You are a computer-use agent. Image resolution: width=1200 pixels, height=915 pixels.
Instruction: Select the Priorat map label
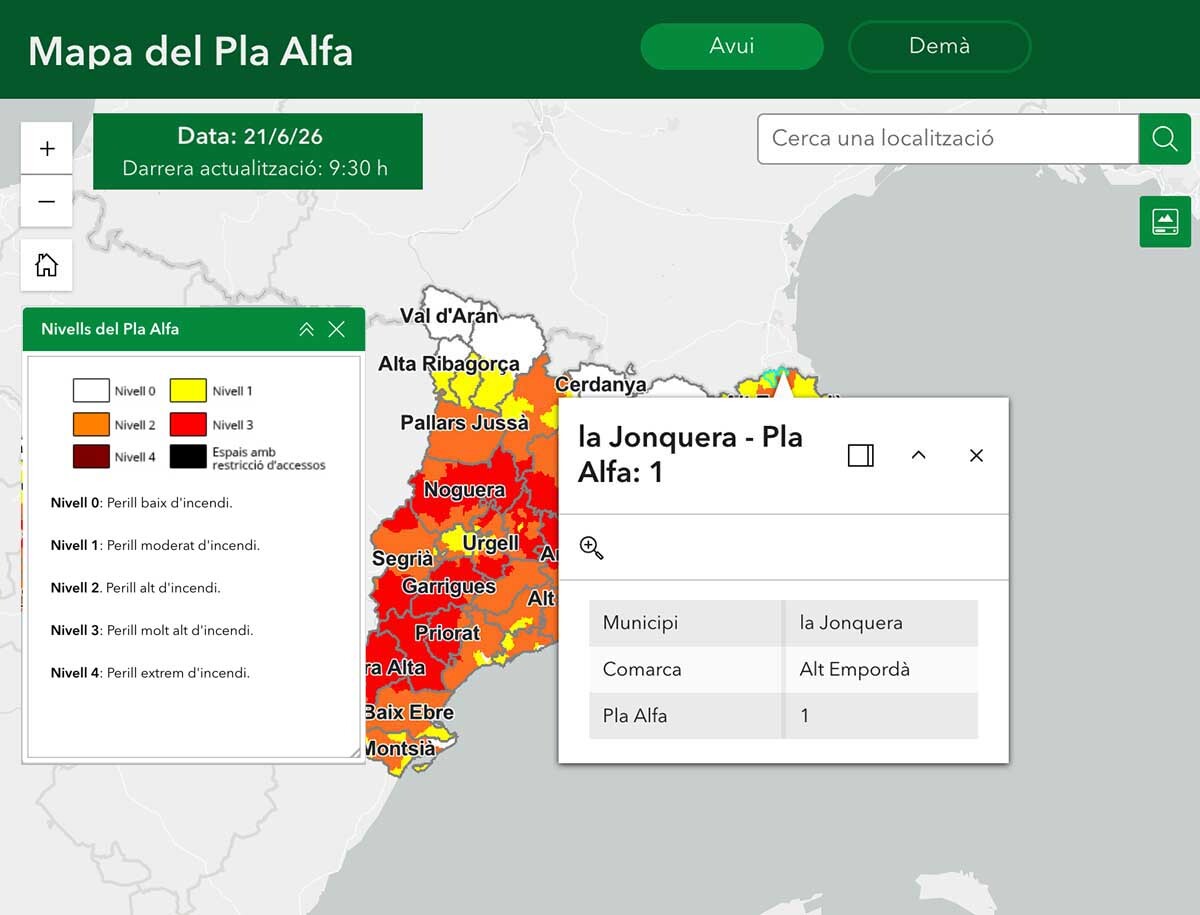pos(447,633)
